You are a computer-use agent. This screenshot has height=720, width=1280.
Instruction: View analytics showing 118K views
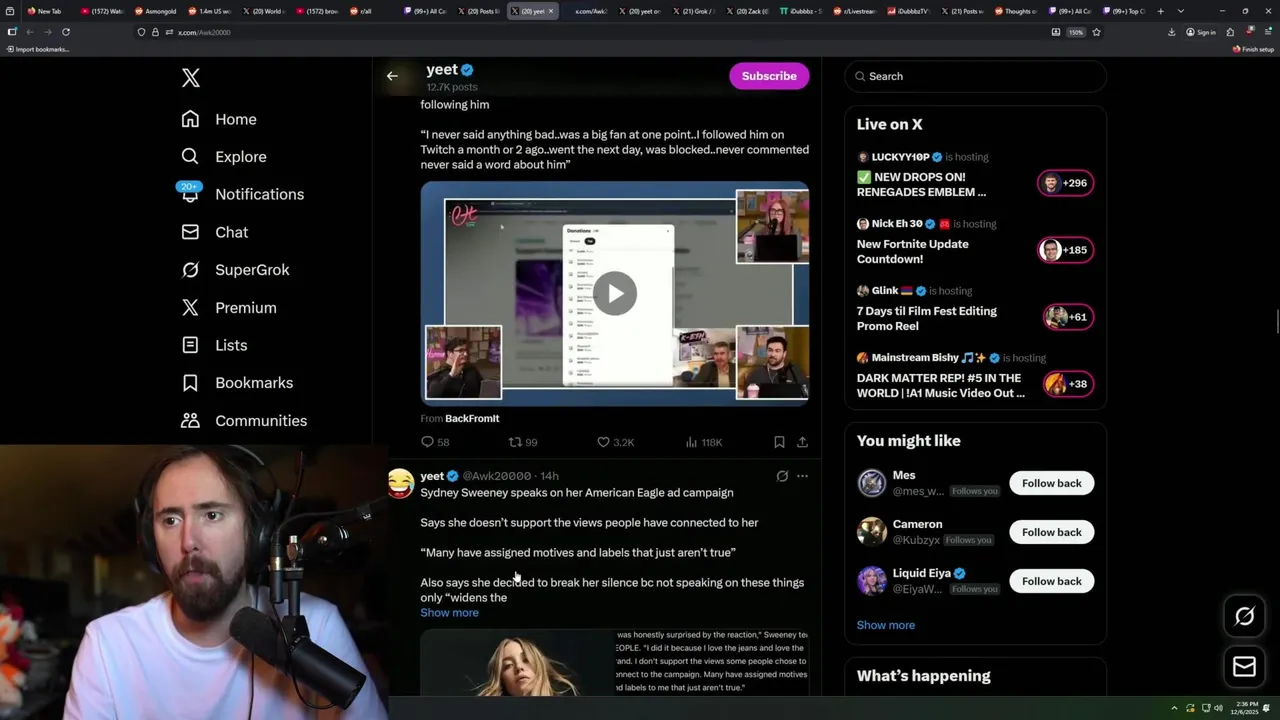704,442
